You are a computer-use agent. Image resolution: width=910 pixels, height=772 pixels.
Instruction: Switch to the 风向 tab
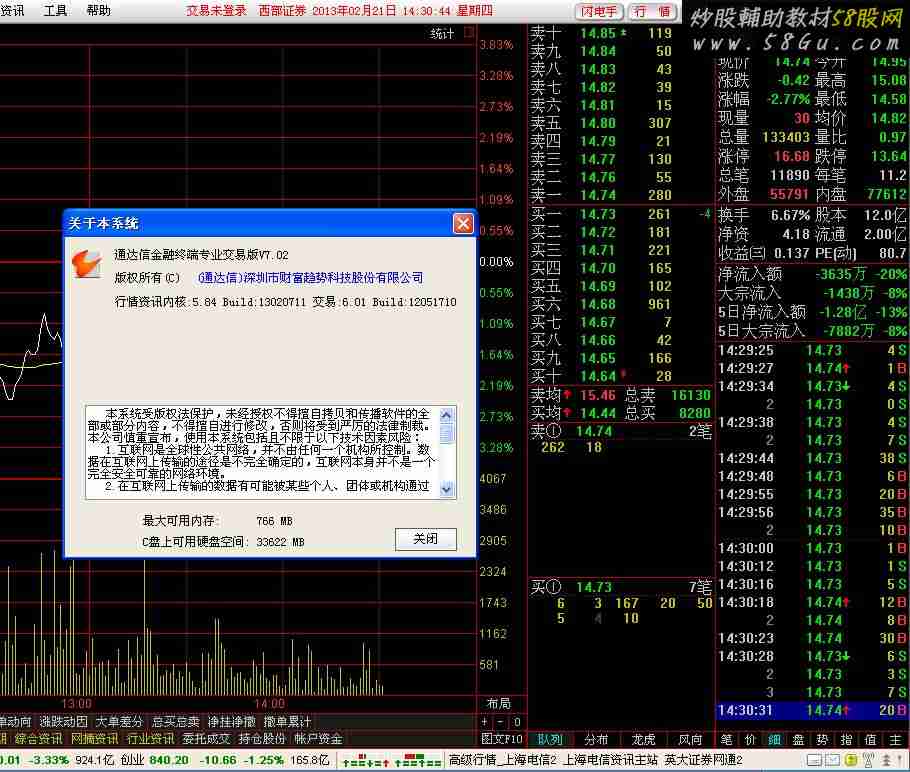click(690, 739)
